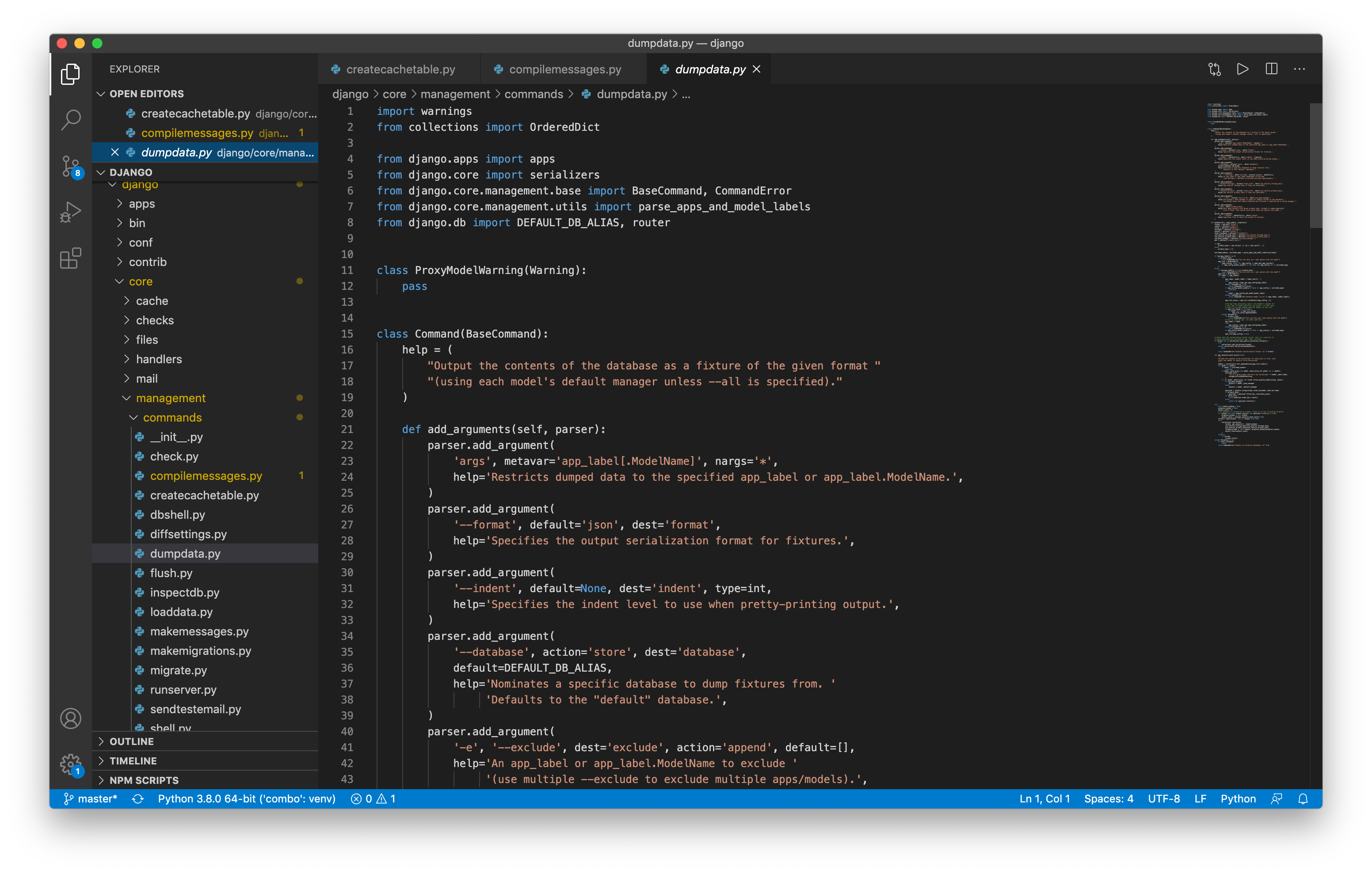Change end-of-line sequence LF
This screenshot has height=874, width=1372.
pos(1200,798)
